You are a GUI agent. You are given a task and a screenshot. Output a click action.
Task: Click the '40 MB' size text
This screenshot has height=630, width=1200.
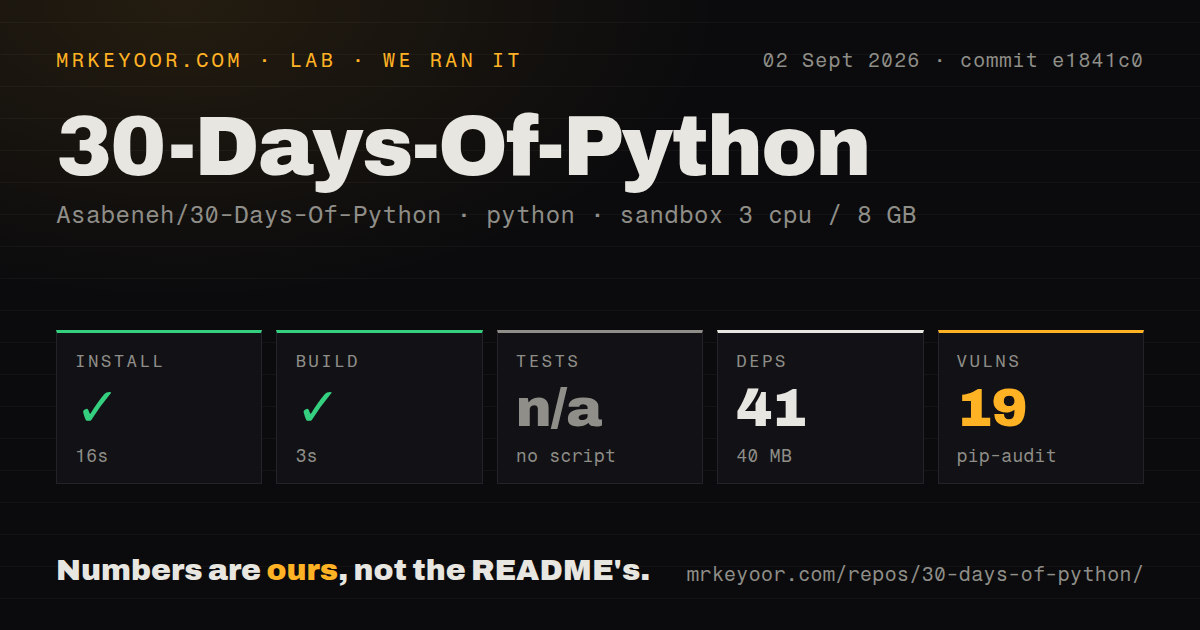[x=764, y=456]
